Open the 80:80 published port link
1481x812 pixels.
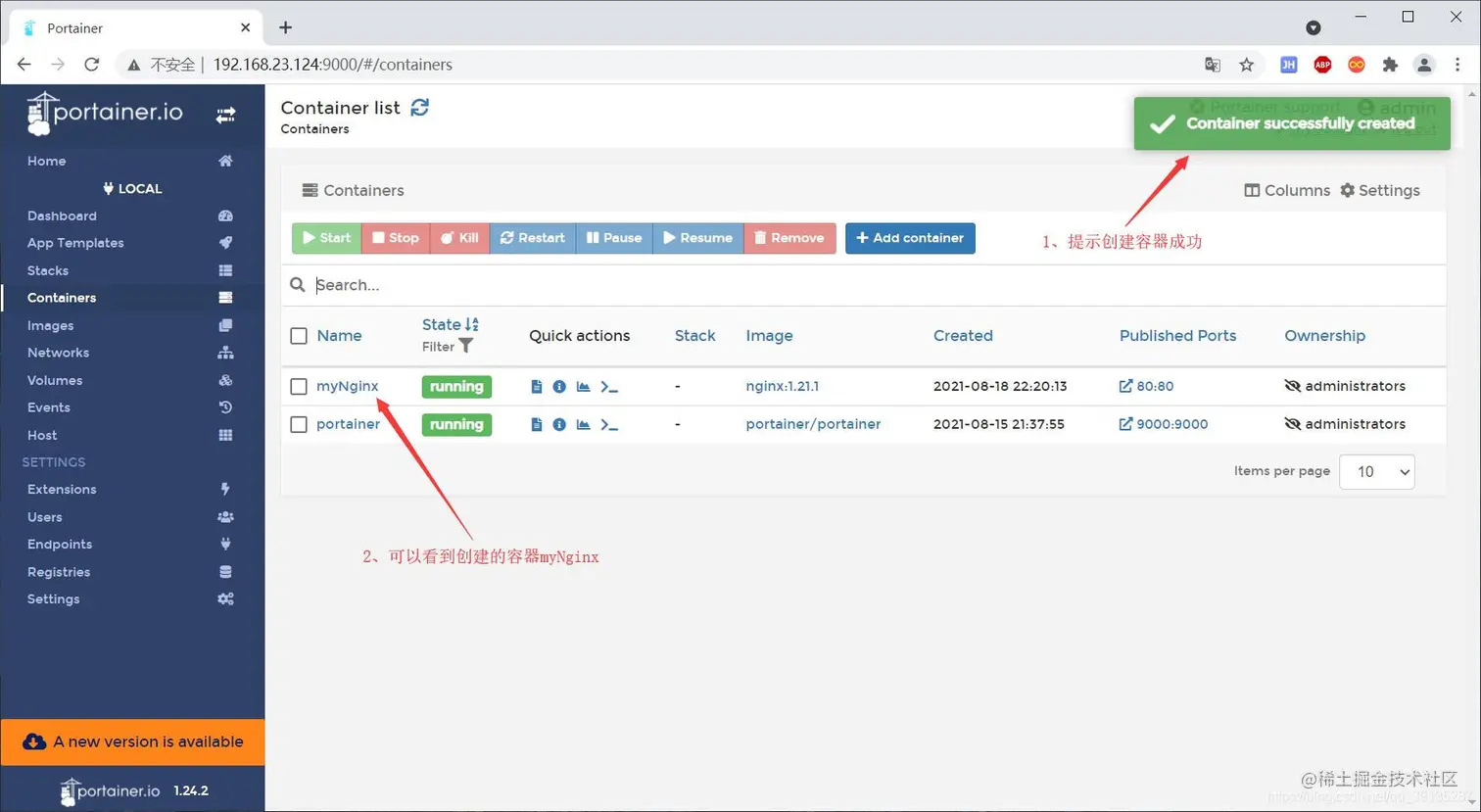[1146, 386]
